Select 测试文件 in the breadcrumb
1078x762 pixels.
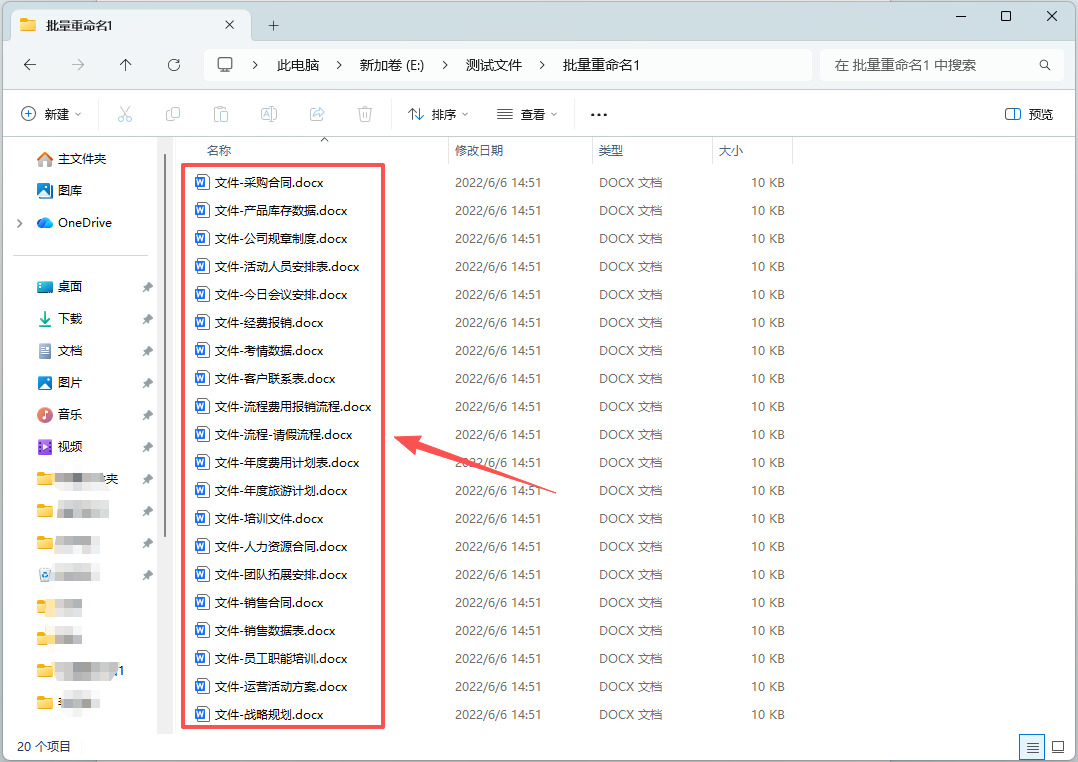pyautogui.click(x=493, y=65)
